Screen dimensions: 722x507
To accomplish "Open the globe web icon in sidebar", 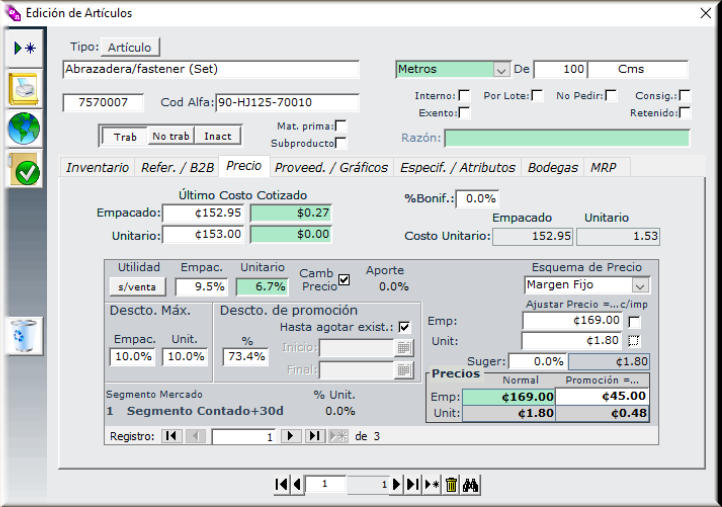I will coord(24,130).
